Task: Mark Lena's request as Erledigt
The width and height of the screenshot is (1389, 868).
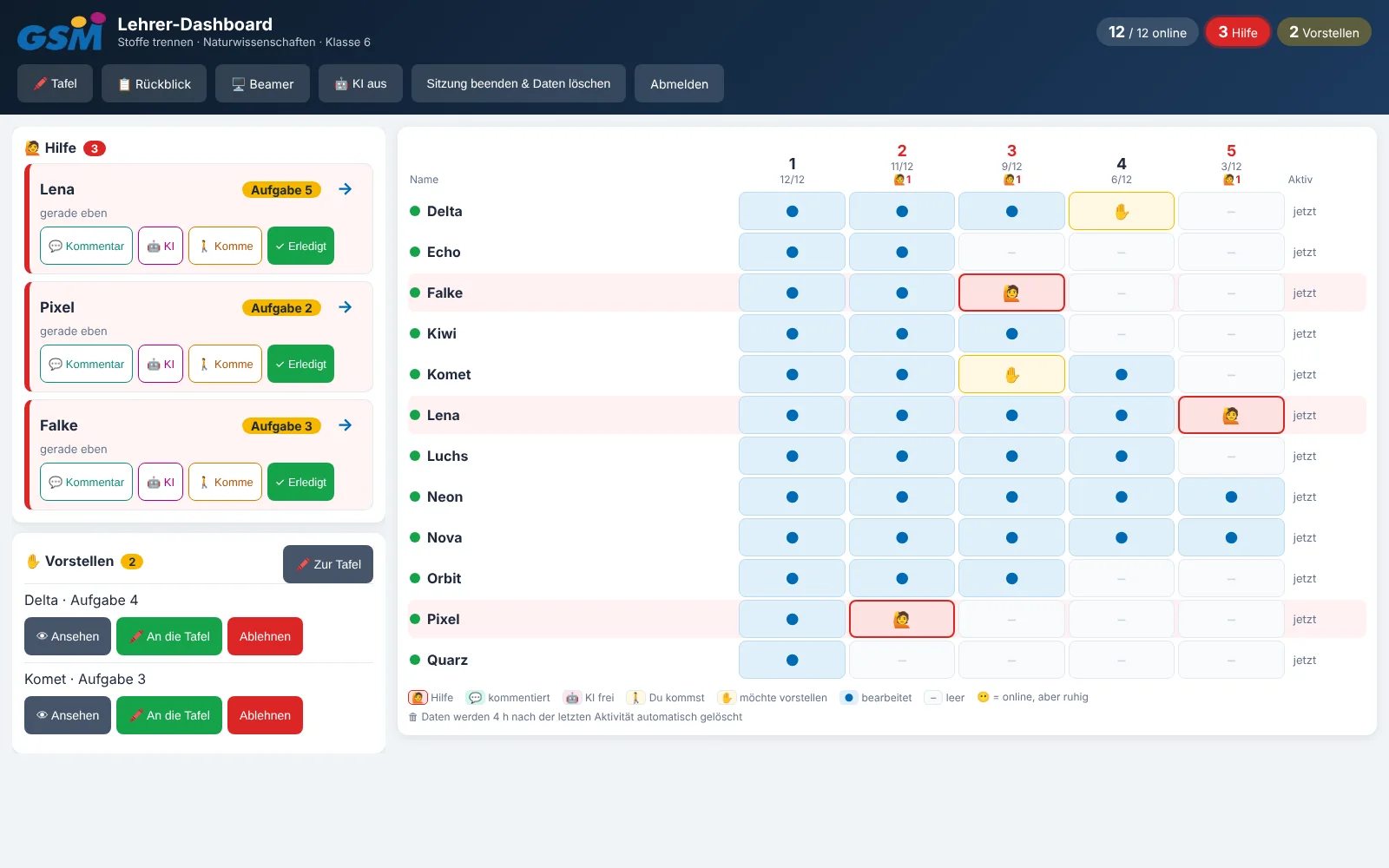Action: pyautogui.click(x=300, y=246)
